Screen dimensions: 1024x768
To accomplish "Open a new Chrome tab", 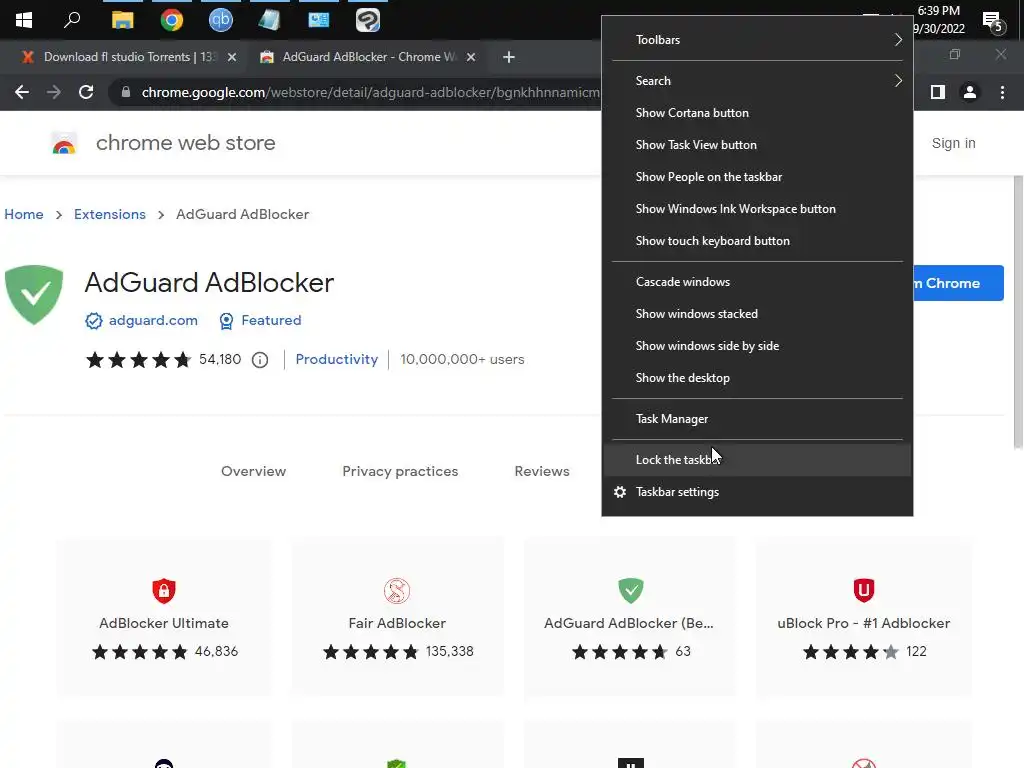I will [x=509, y=57].
